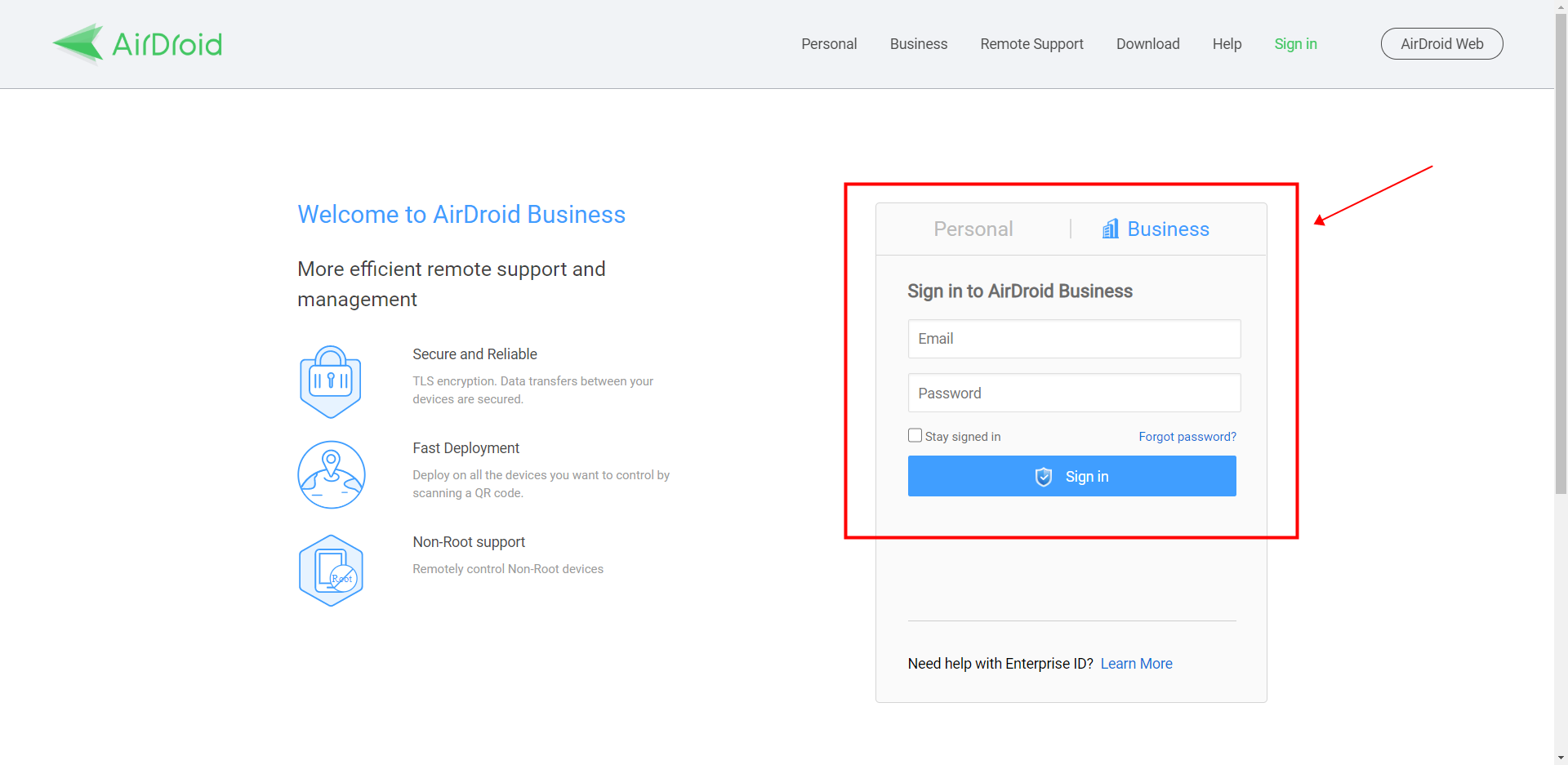Open AirDroid Web button
The image size is (1568, 765).
1442,44
